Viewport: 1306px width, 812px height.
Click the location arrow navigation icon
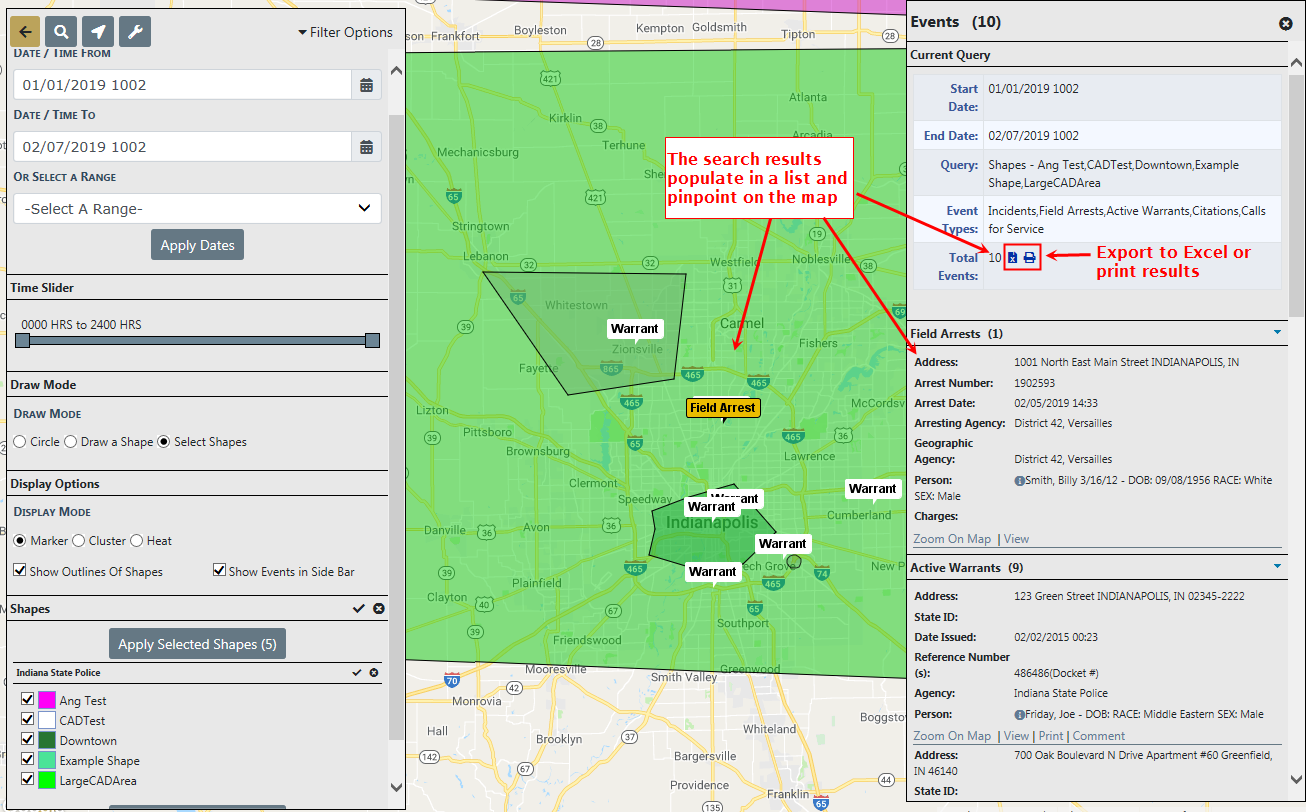click(98, 32)
